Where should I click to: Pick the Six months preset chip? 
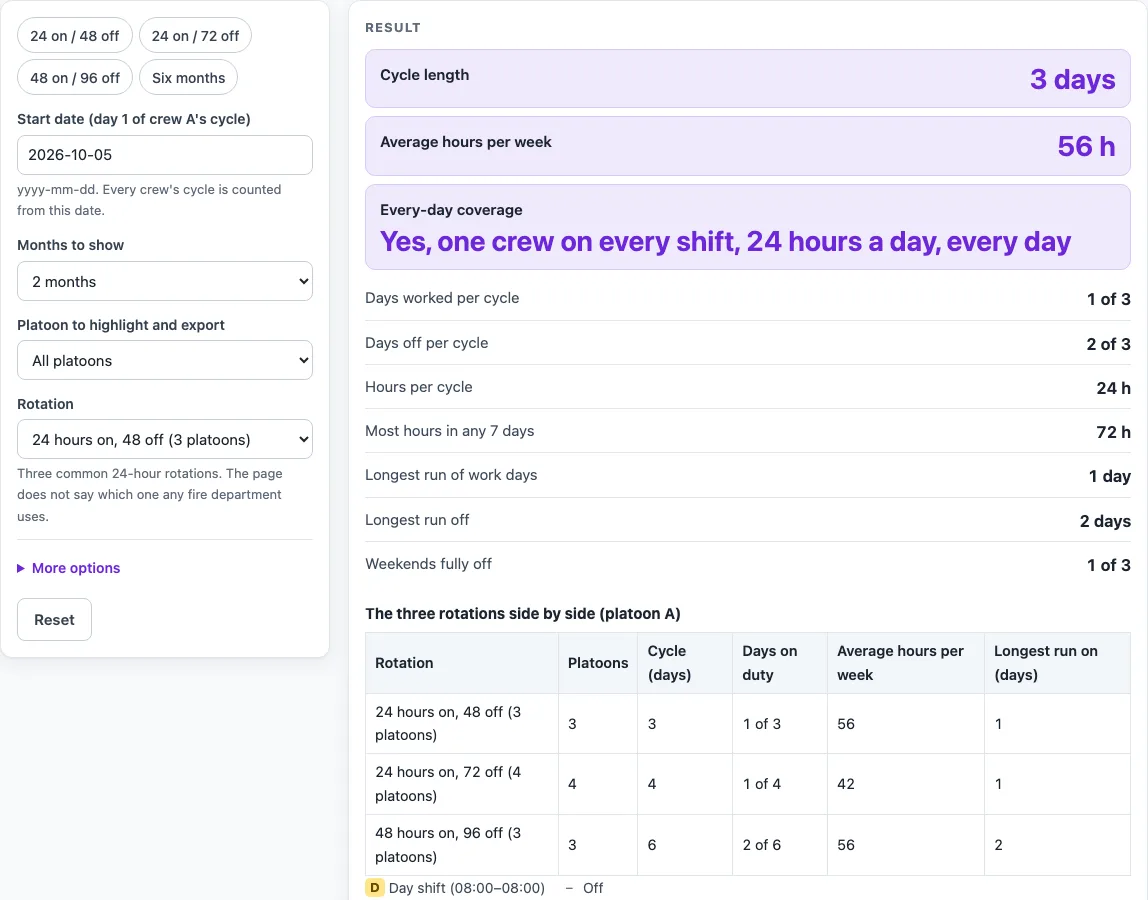pos(188,78)
